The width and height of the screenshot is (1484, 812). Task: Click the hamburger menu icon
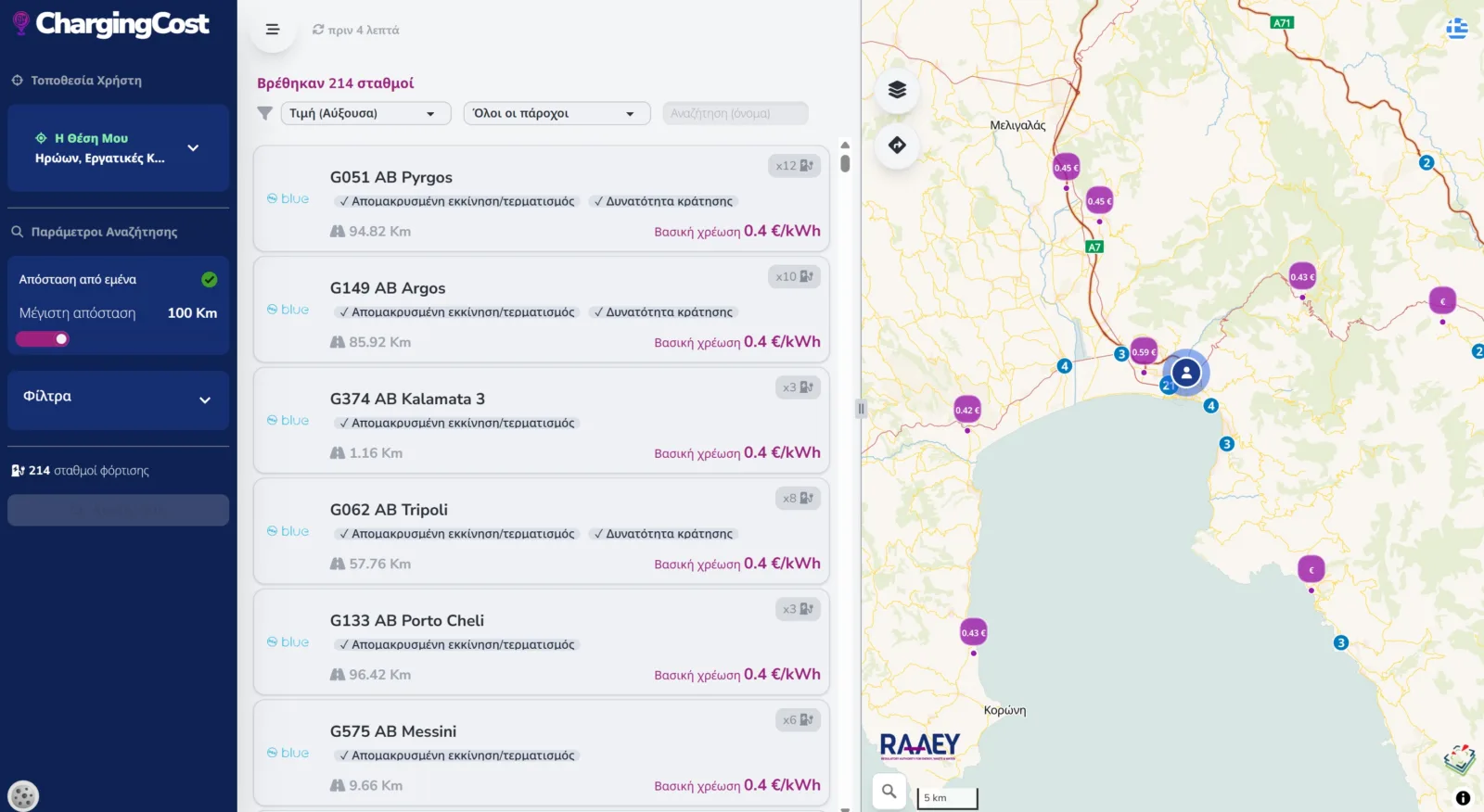click(273, 30)
